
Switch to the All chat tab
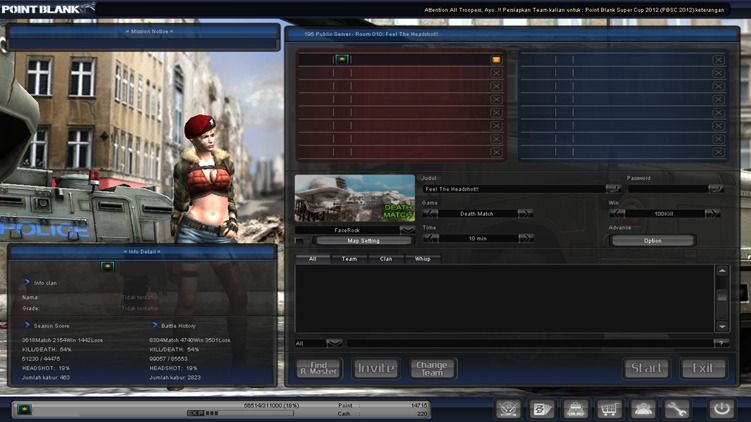pyautogui.click(x=313, y=259)
